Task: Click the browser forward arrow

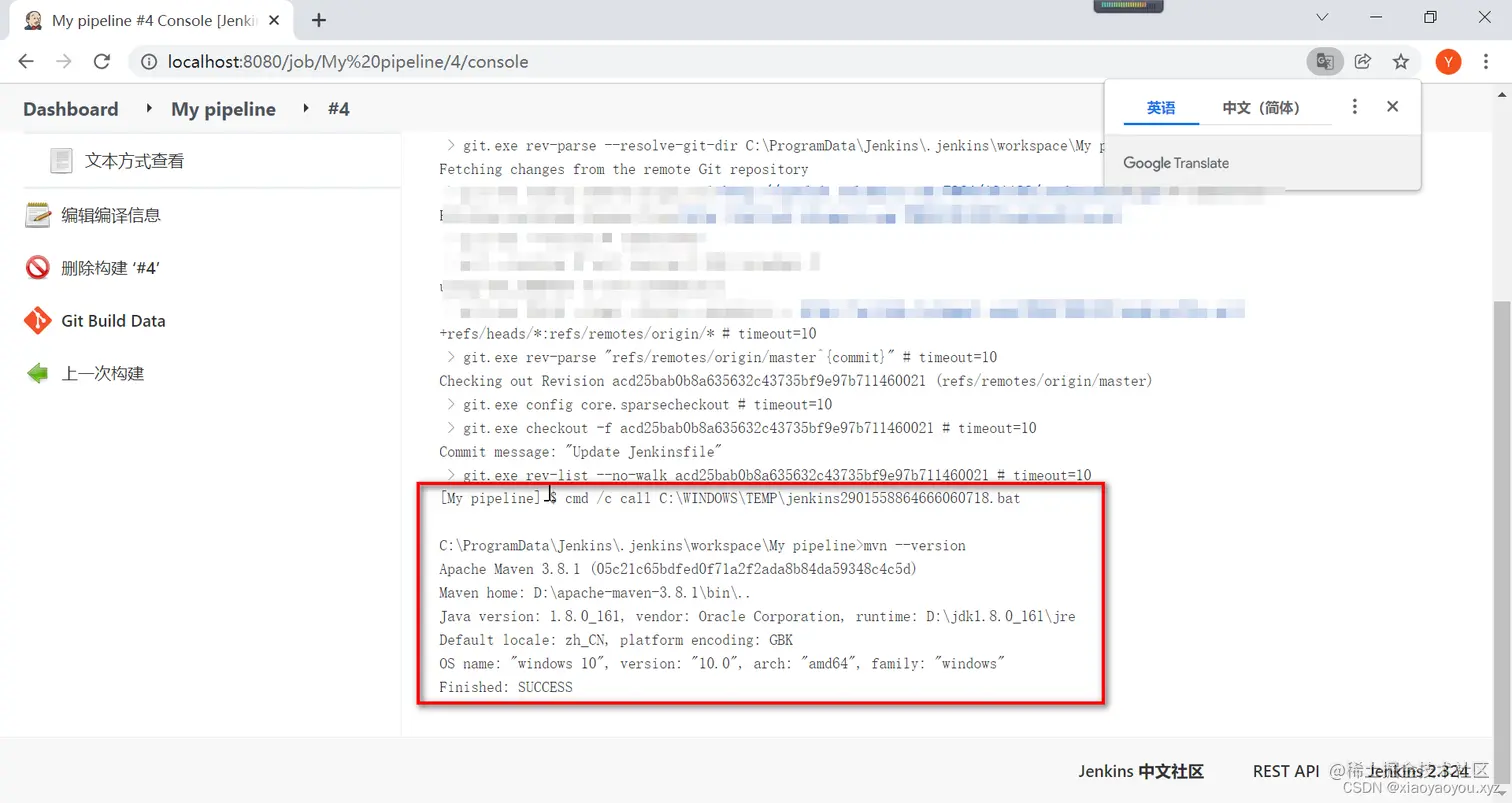Action: point(64,62)
